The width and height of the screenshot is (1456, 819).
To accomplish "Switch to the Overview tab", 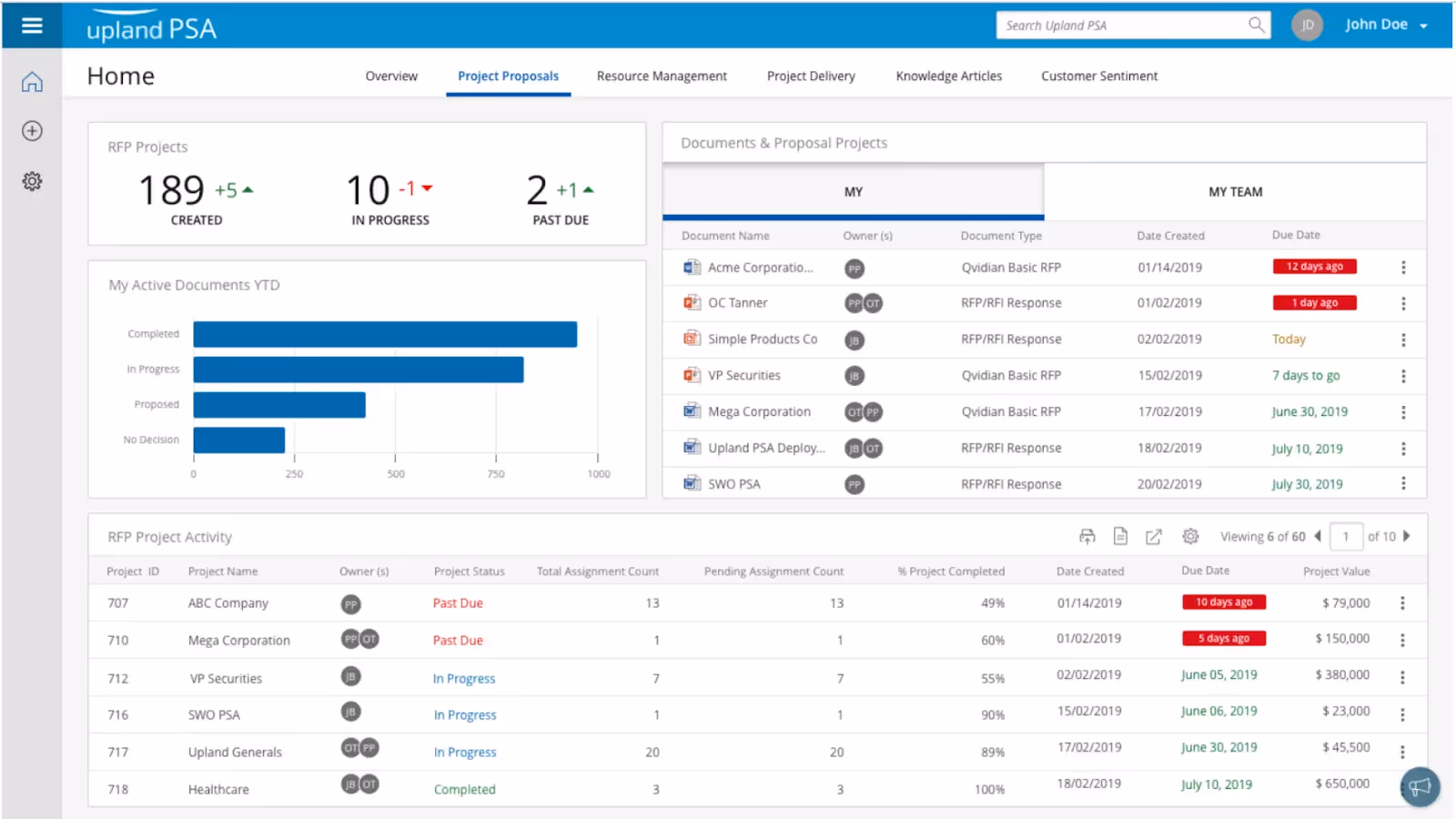I will click(391, 76).
